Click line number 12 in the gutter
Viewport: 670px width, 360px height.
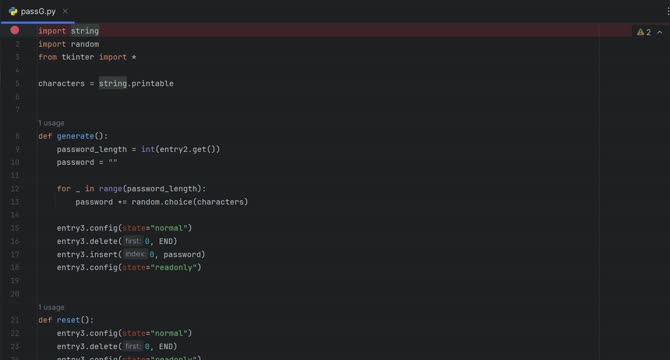[15, 189]
